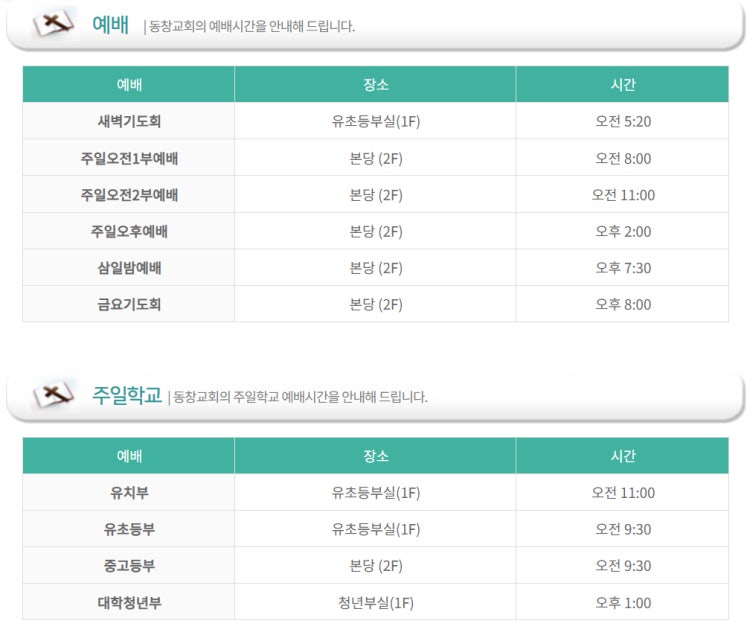Image resolution: width=750 pixels, height=629 pixels.
Task: Click the 유치부 row label
Action: pyautogui.click(x=129, y=493)
